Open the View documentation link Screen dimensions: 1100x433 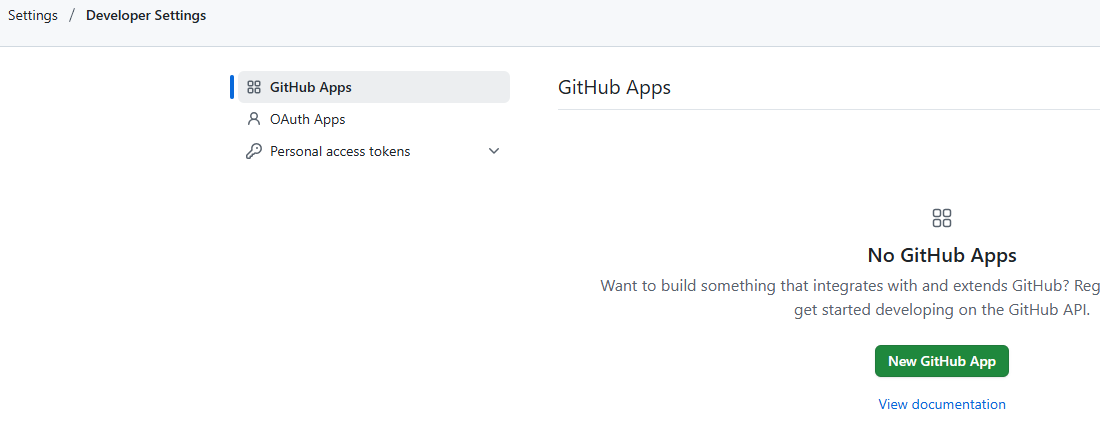(x=941, y=404)
